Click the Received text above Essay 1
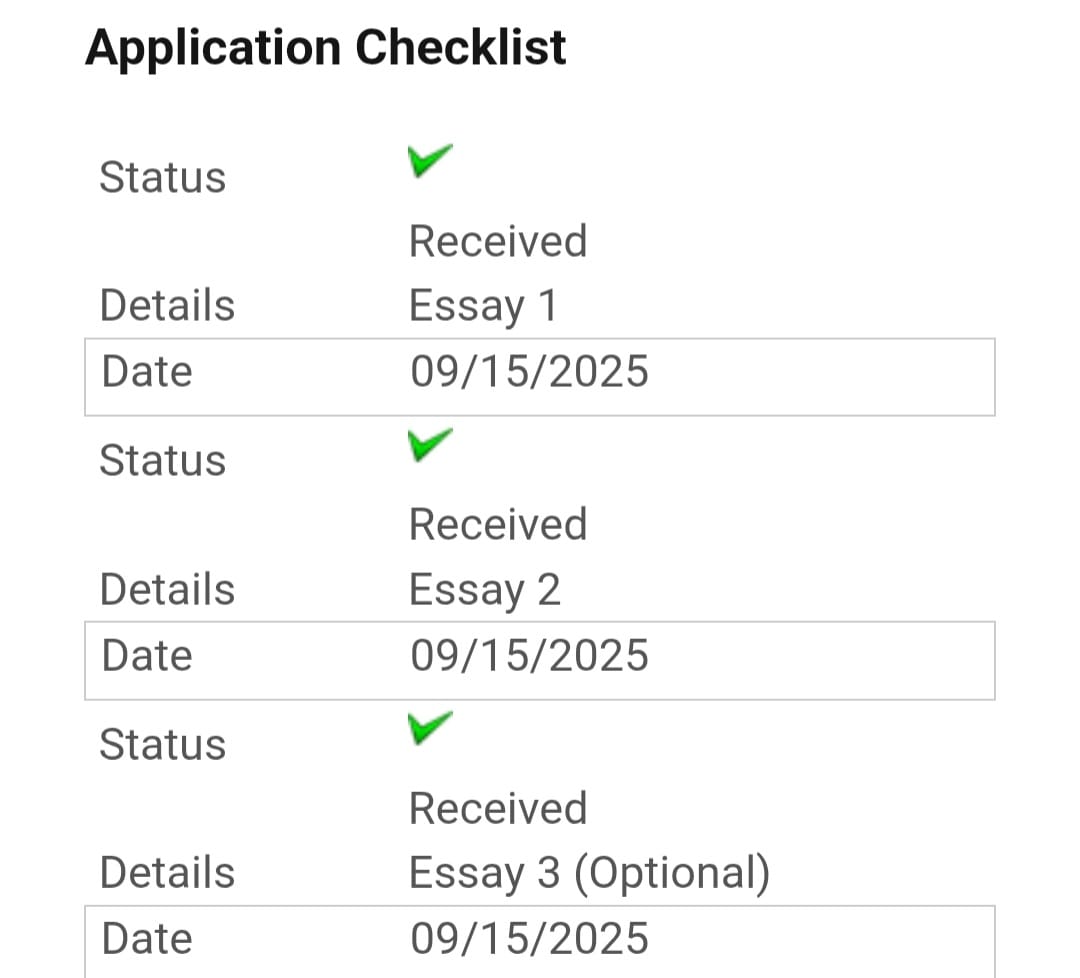This screenshot has height=978, width=1080. coord(498,241)
